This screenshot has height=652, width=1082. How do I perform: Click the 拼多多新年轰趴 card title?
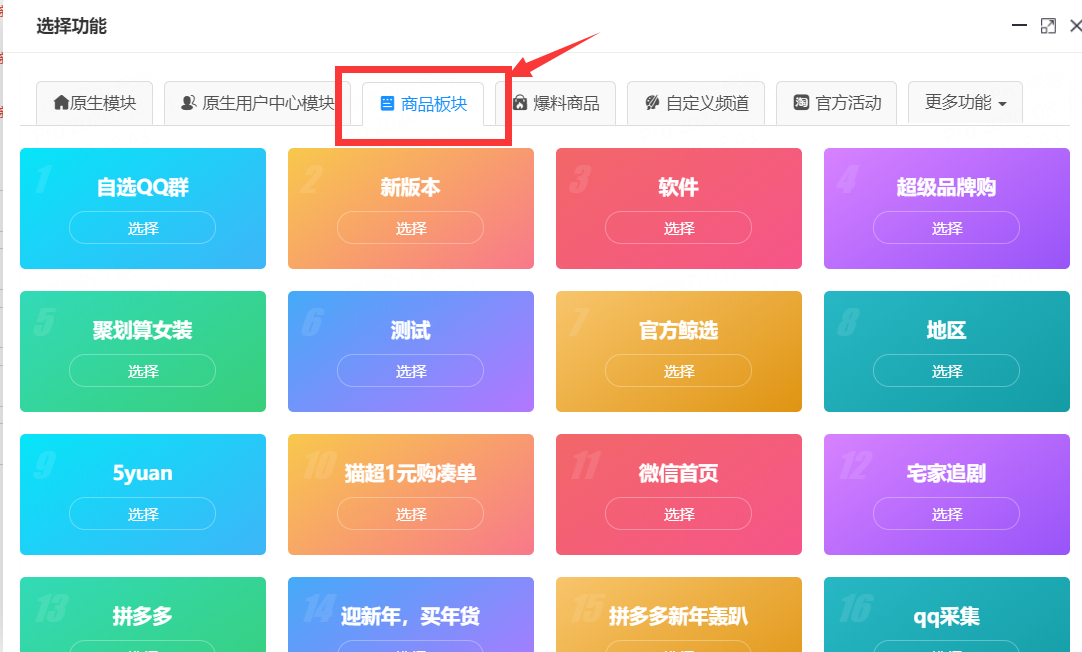pyautogui.click(x=678, y=615)
